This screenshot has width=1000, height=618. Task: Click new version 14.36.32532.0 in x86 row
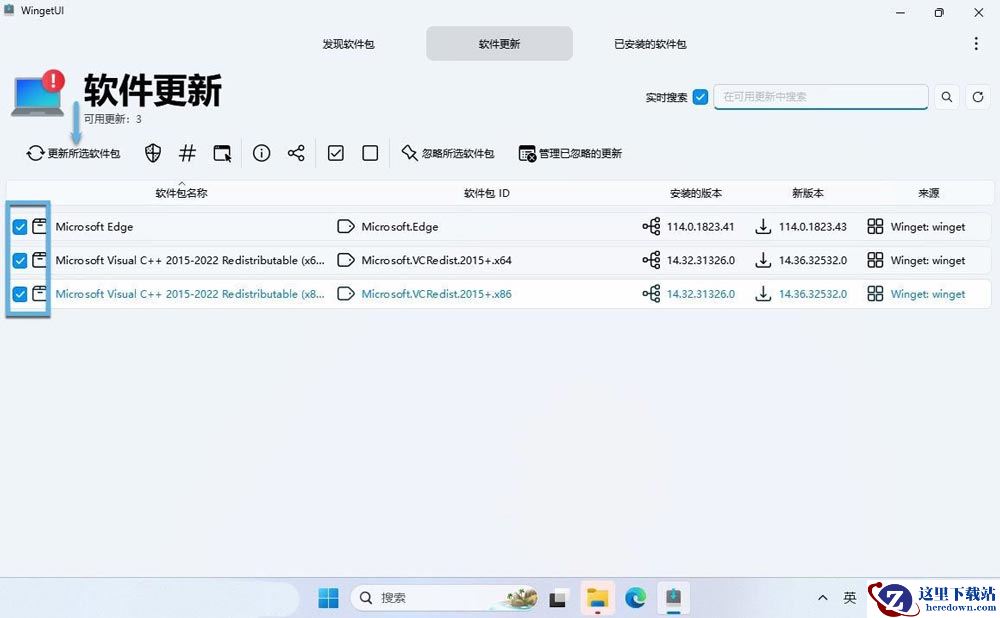[813, 294]
